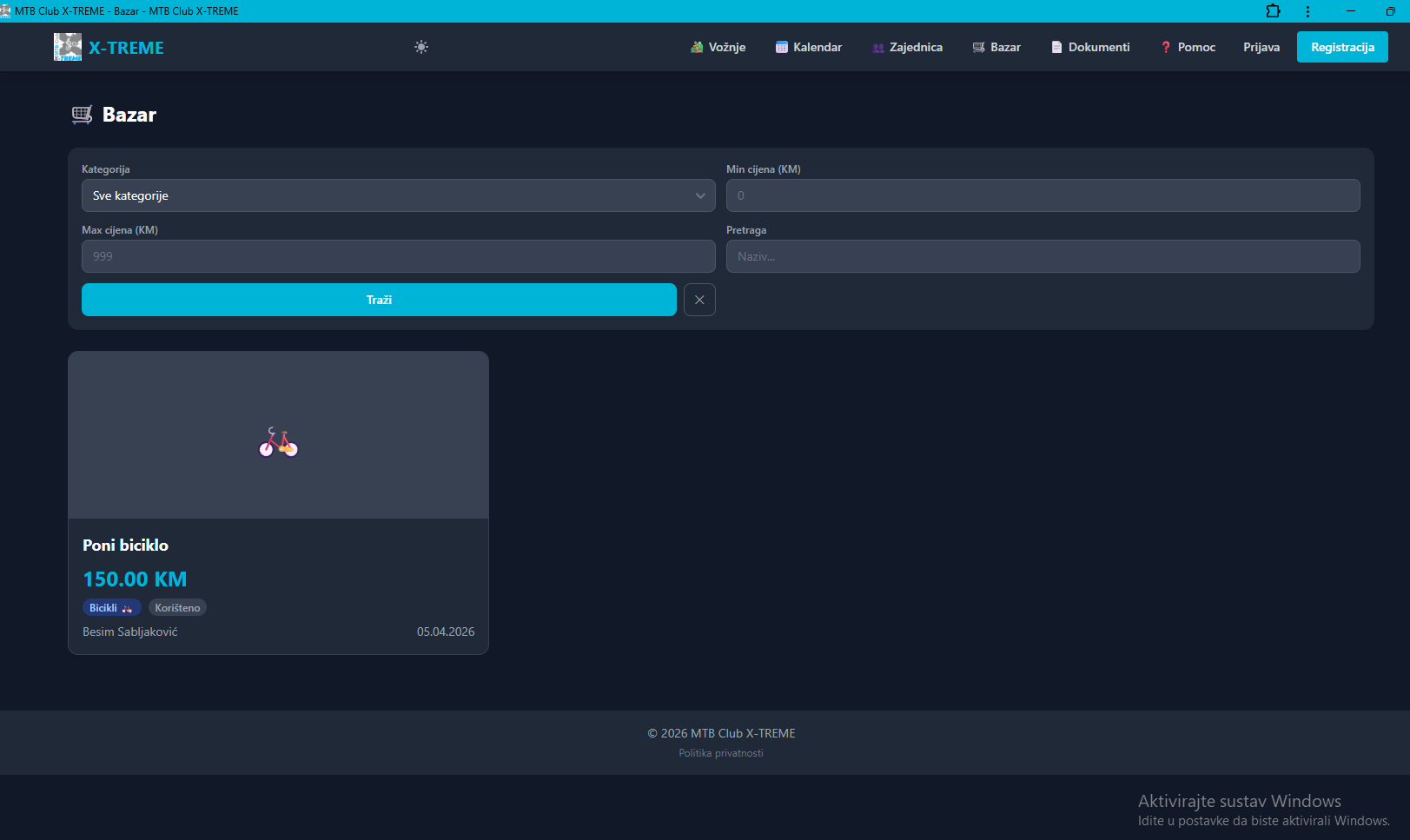
Task: Focus the Max cijena input field
Action: click(x=398, y=256)
